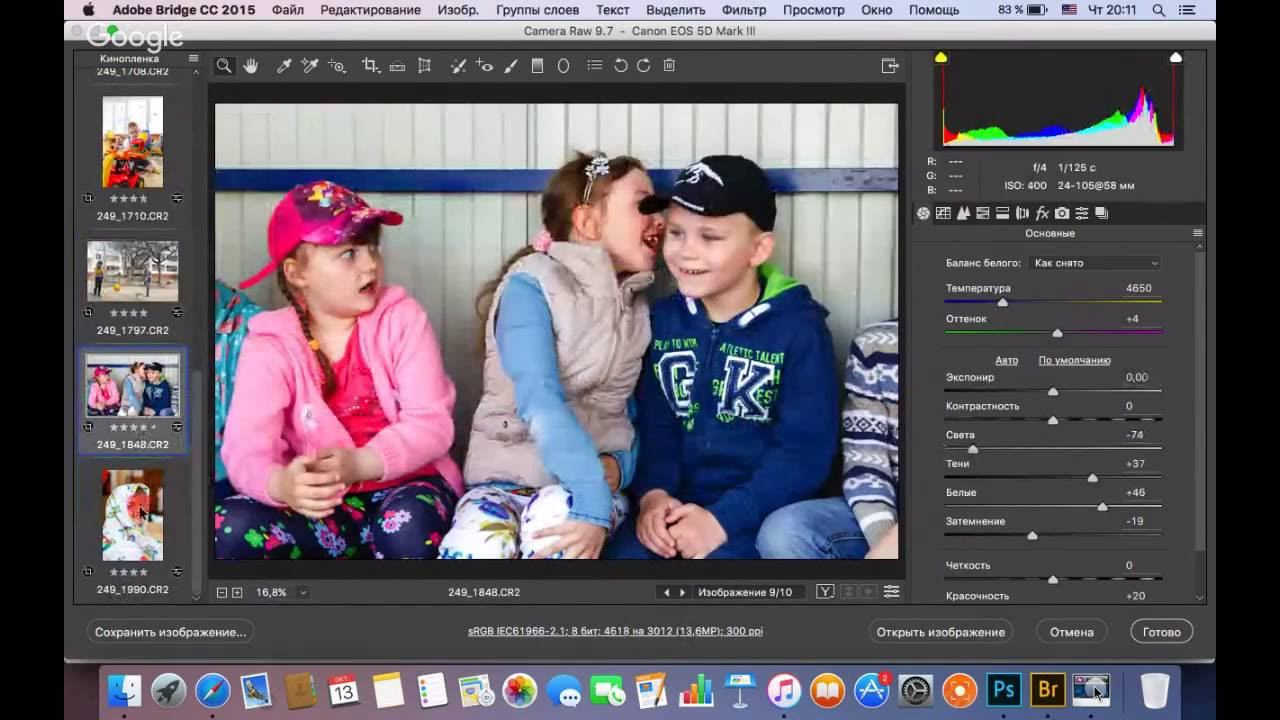Viewport: 1280px width, 720px height.
Task: Select the Graduated Filter tool
Action: (x=537, y=66)
